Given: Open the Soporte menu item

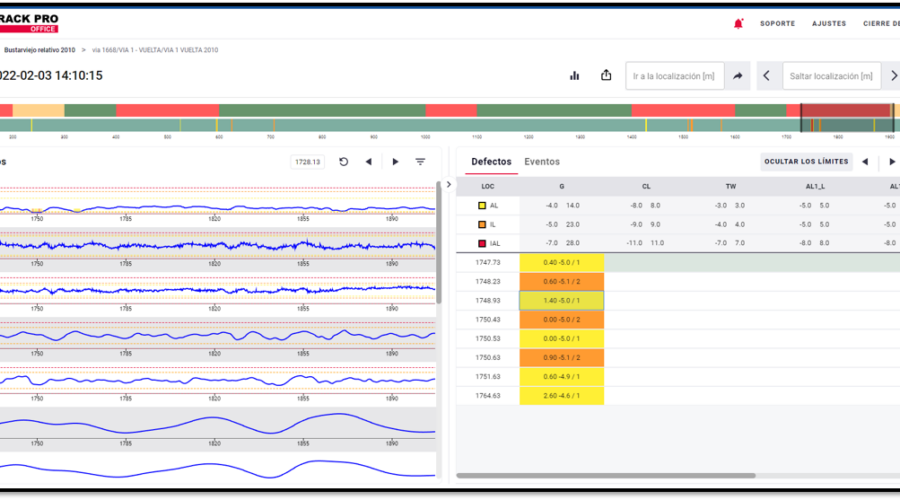Looking at the screenshot, I should tap(777, 23).
